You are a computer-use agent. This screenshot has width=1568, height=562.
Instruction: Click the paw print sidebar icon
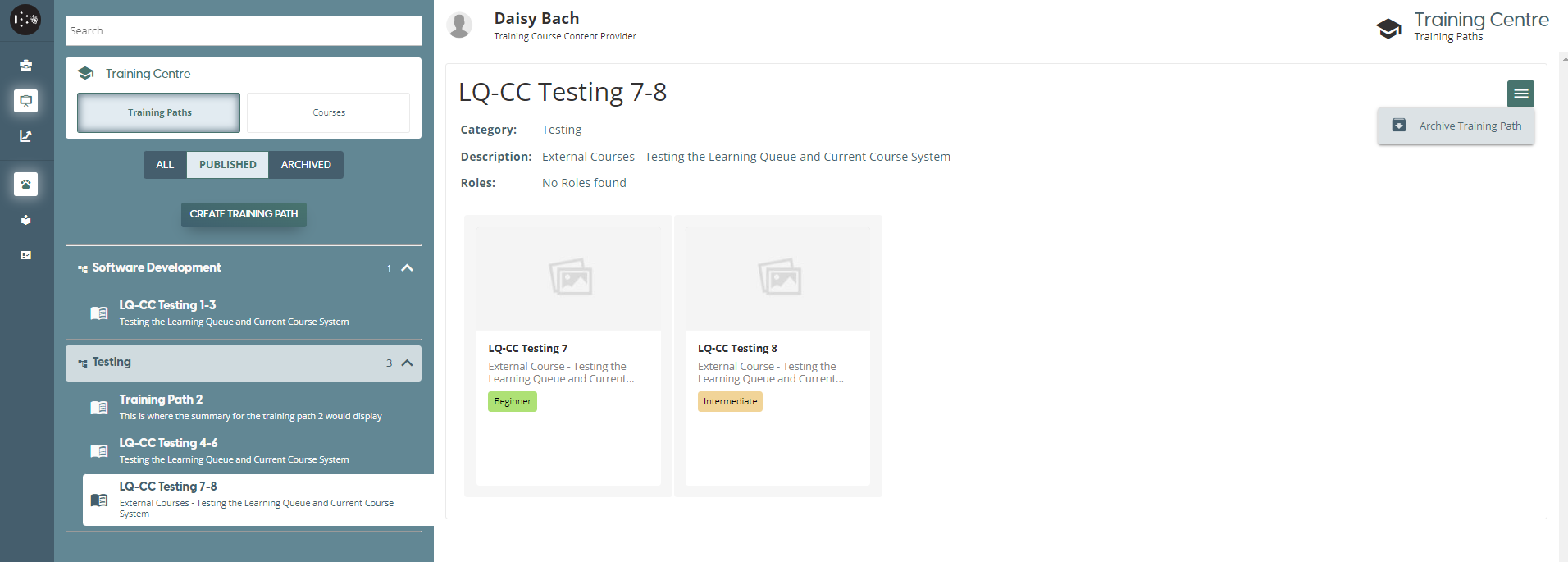pyautogui.click(x=26, y=185)
